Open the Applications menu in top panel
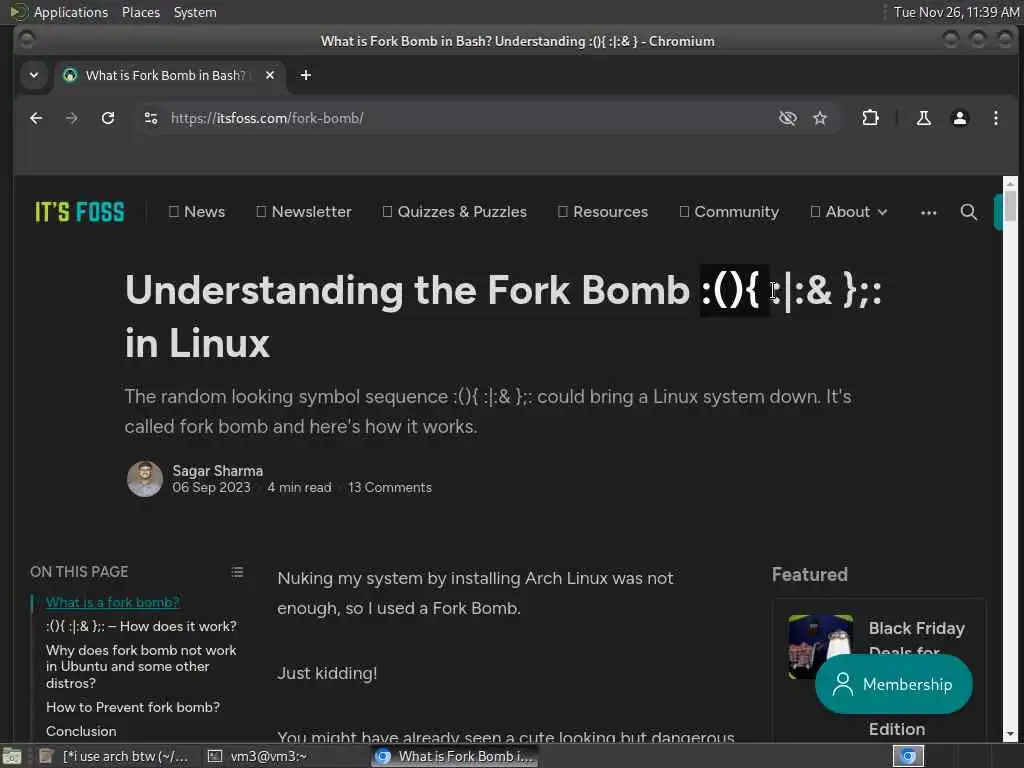The image size is (1024, 768). point(71,12)
